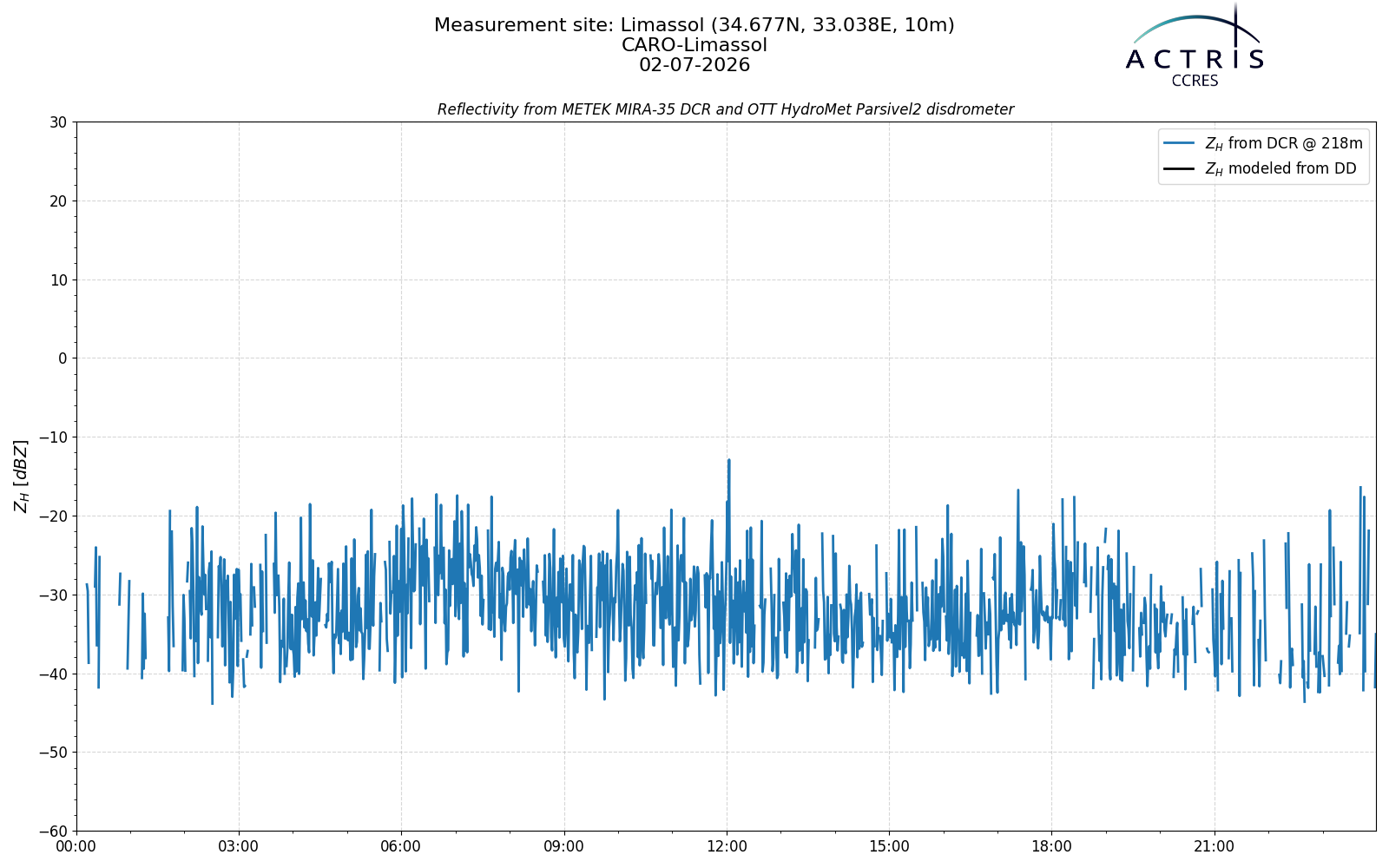Click the y-axis tick label '−40'
This screenshot has height=868, width=1389.
point(52,674)
